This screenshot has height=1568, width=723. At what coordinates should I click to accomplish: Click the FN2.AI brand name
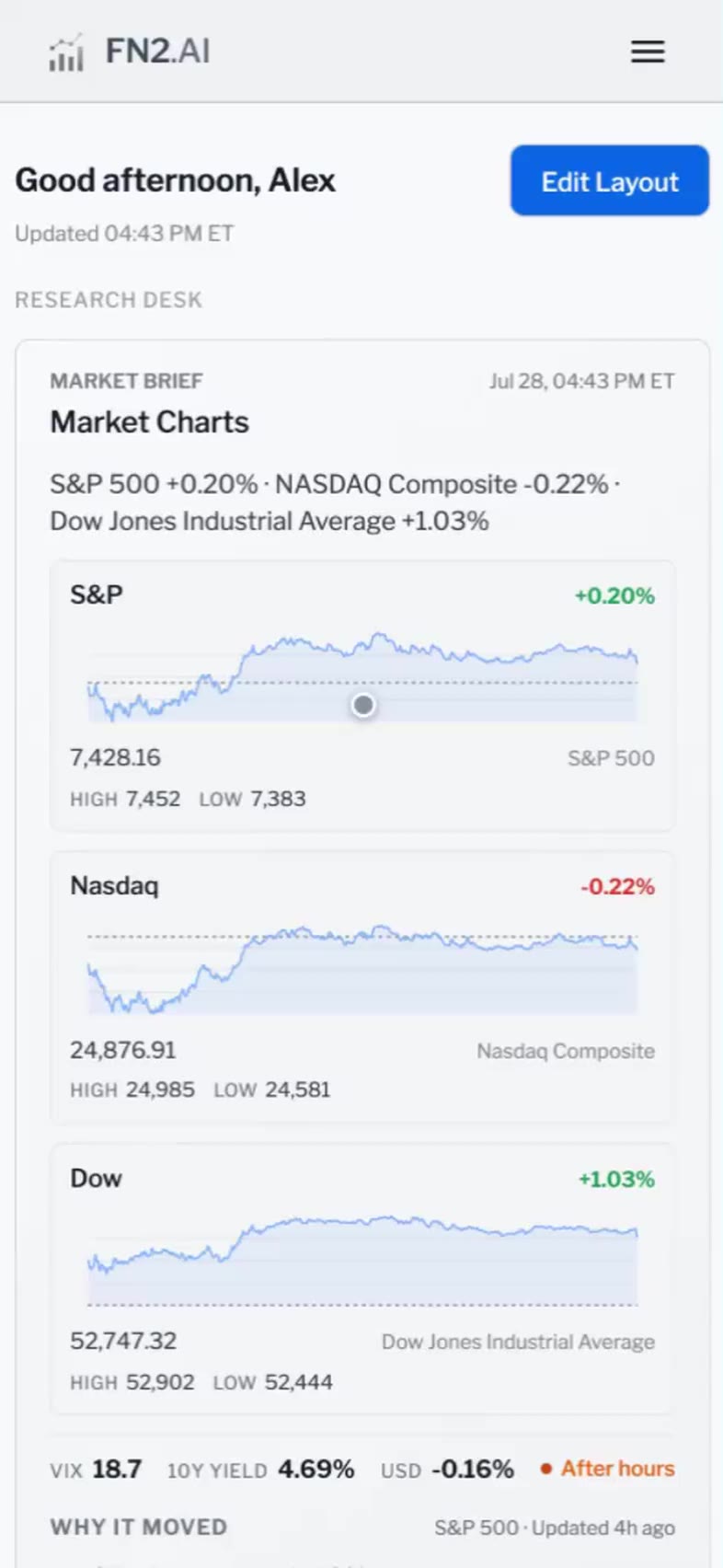point(158,51)
